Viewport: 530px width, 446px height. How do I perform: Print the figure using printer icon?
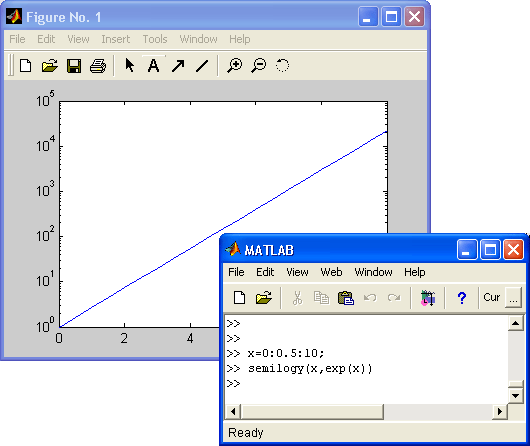tap(98, 66)
